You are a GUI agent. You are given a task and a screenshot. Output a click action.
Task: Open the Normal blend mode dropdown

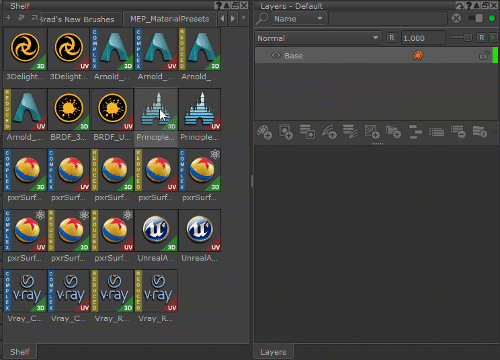318,38
